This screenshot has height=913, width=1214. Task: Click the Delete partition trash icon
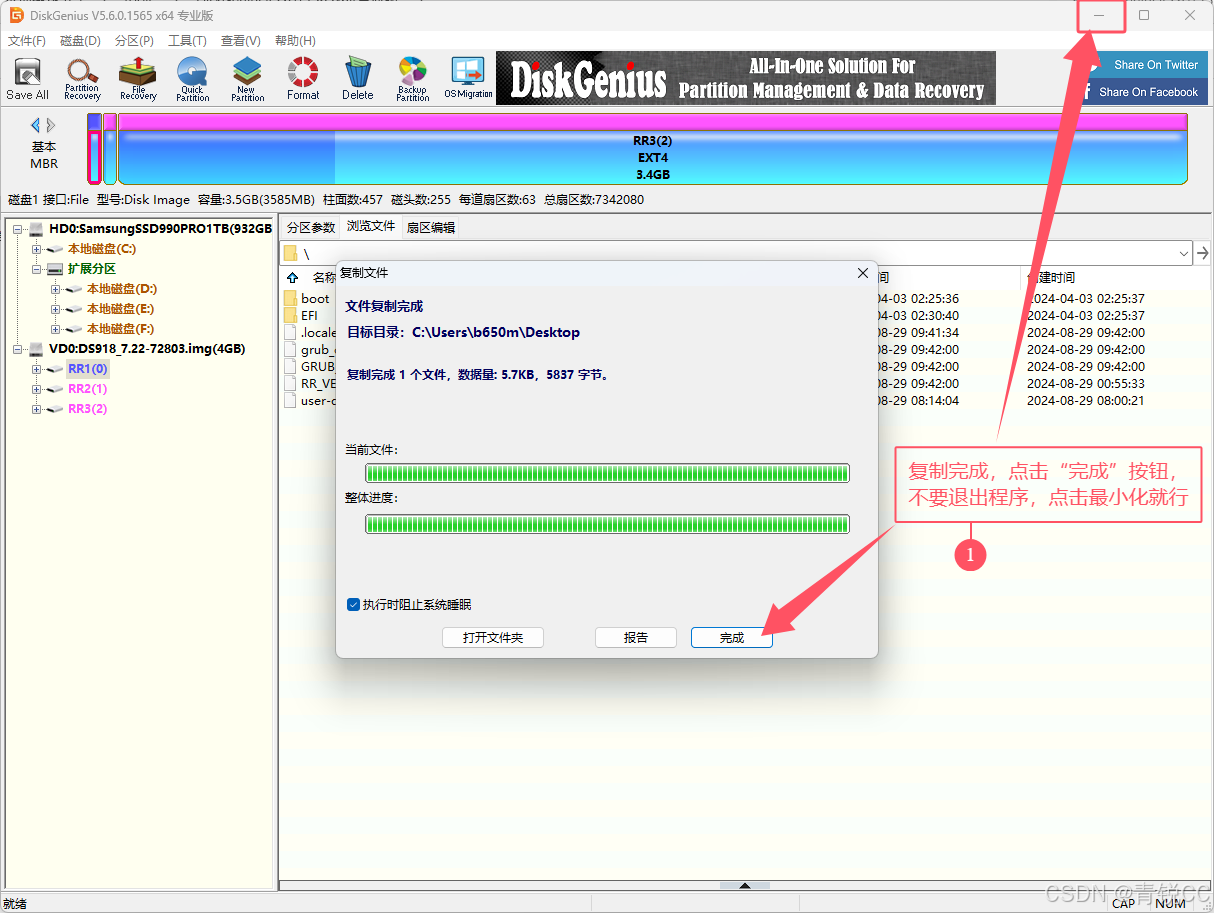coord(357,79)
